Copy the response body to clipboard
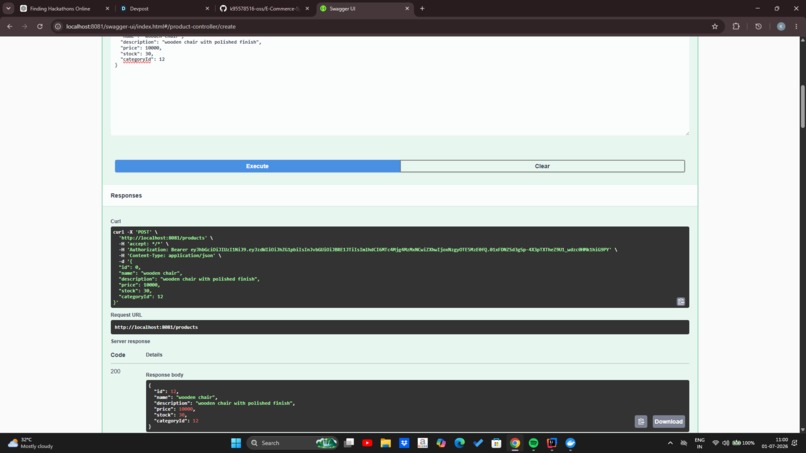Viewport: 806px width, 453px height. tap(640, 422)
